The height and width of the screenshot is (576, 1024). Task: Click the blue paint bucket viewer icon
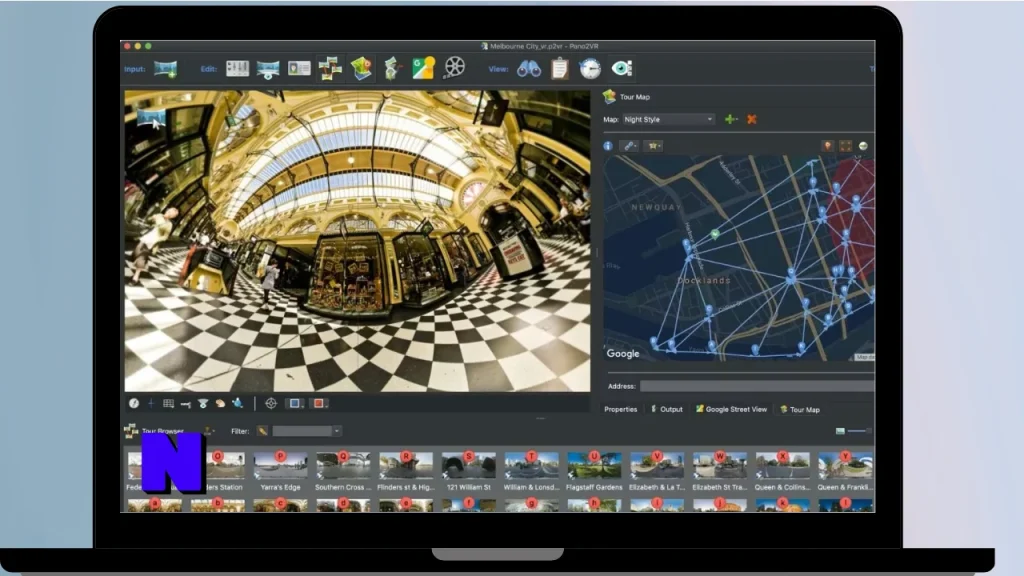click(238, 404)
